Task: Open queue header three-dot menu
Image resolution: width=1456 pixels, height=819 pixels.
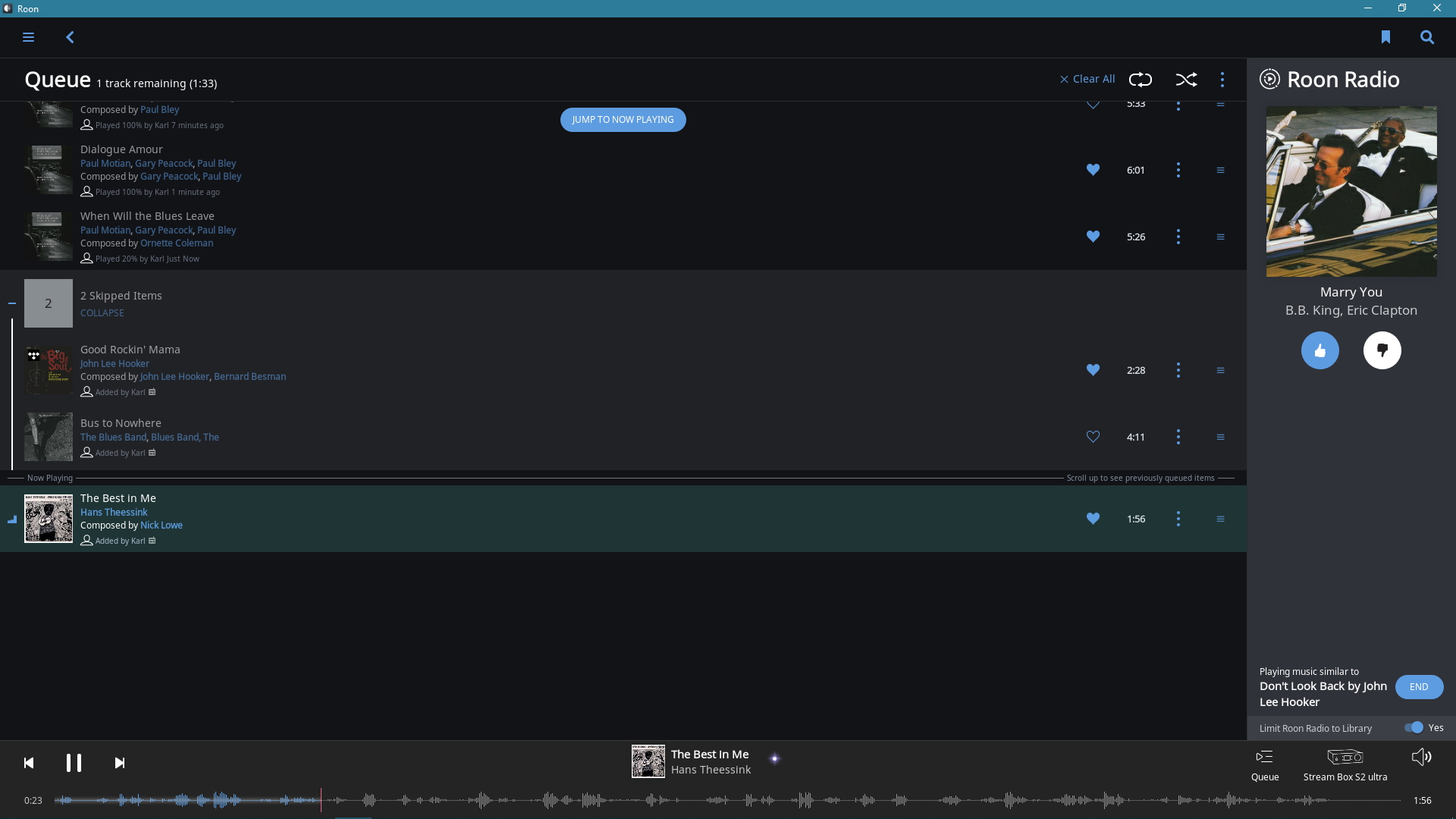Action: point(1222,80)
